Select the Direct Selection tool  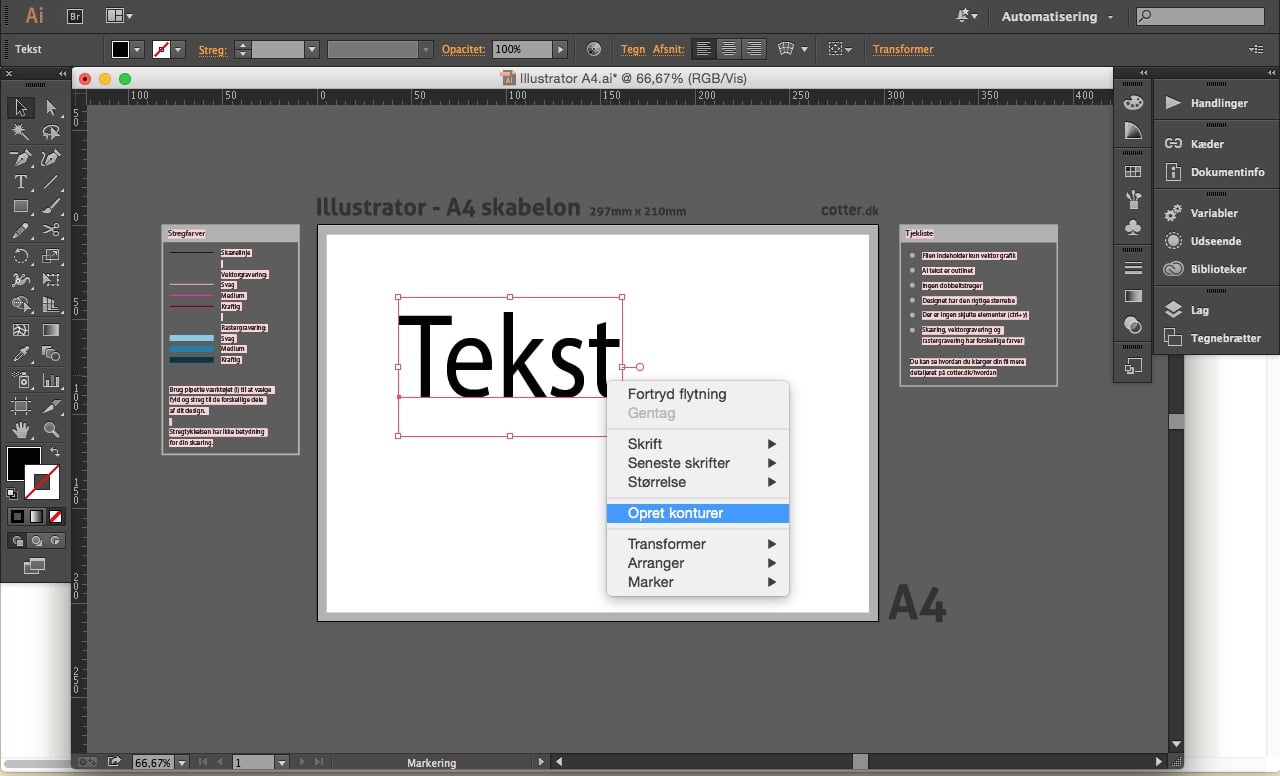tap(51, 108)
